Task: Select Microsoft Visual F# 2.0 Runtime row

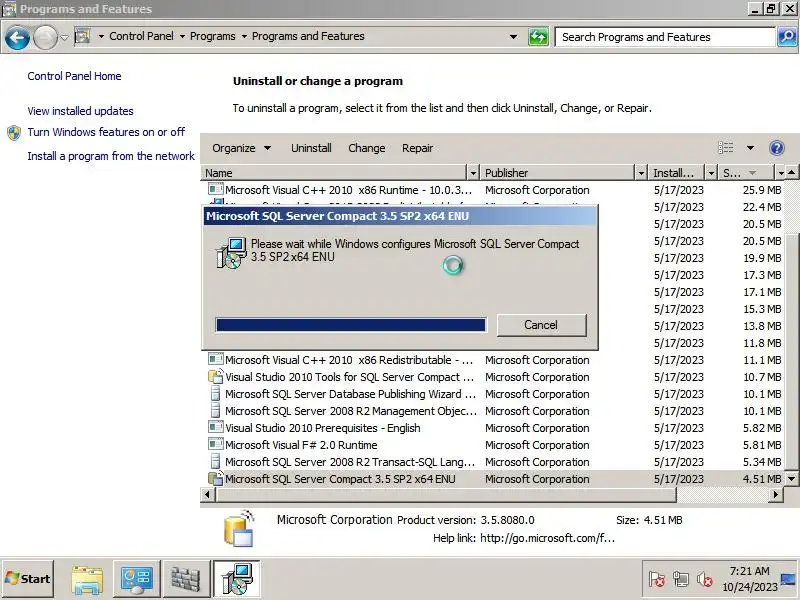Action: click(x=494, y=445)
